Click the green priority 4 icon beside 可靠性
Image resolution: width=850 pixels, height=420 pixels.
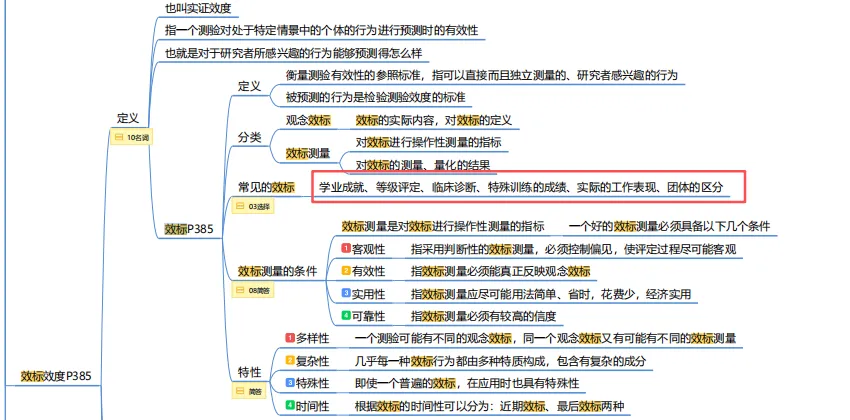[x=346, y=315]
